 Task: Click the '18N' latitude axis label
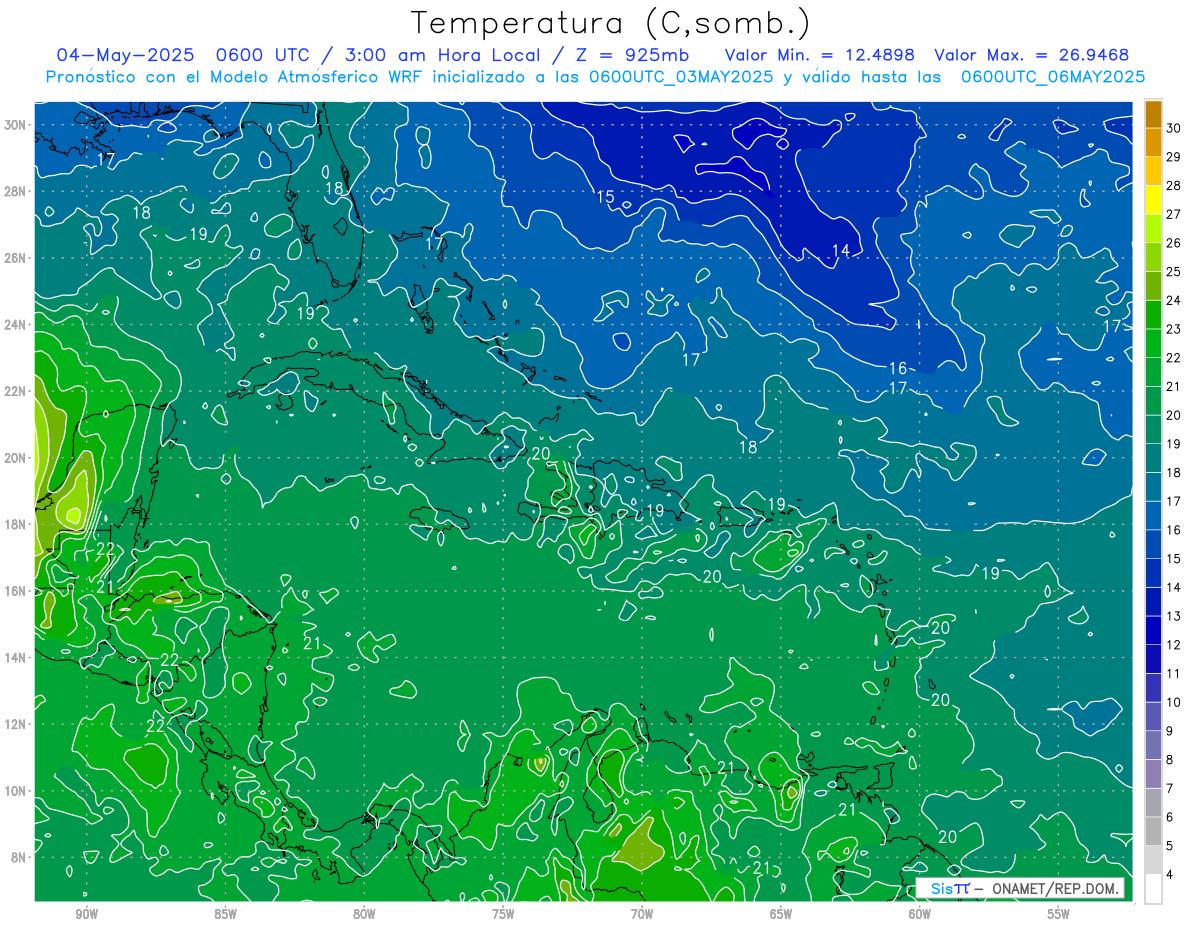coord(17,524)
